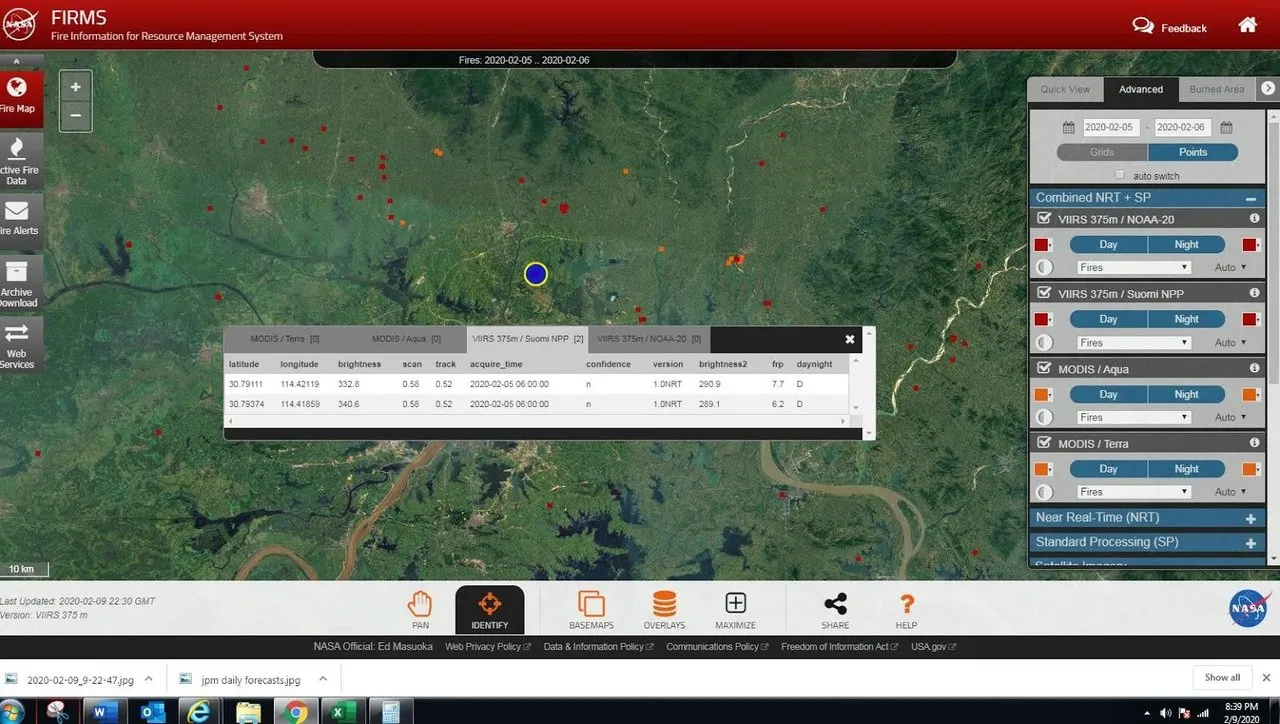The height and width of the screenshot is (724, 1280).
Task: Click Show all downloads button
Action: tap(1222, 677)
